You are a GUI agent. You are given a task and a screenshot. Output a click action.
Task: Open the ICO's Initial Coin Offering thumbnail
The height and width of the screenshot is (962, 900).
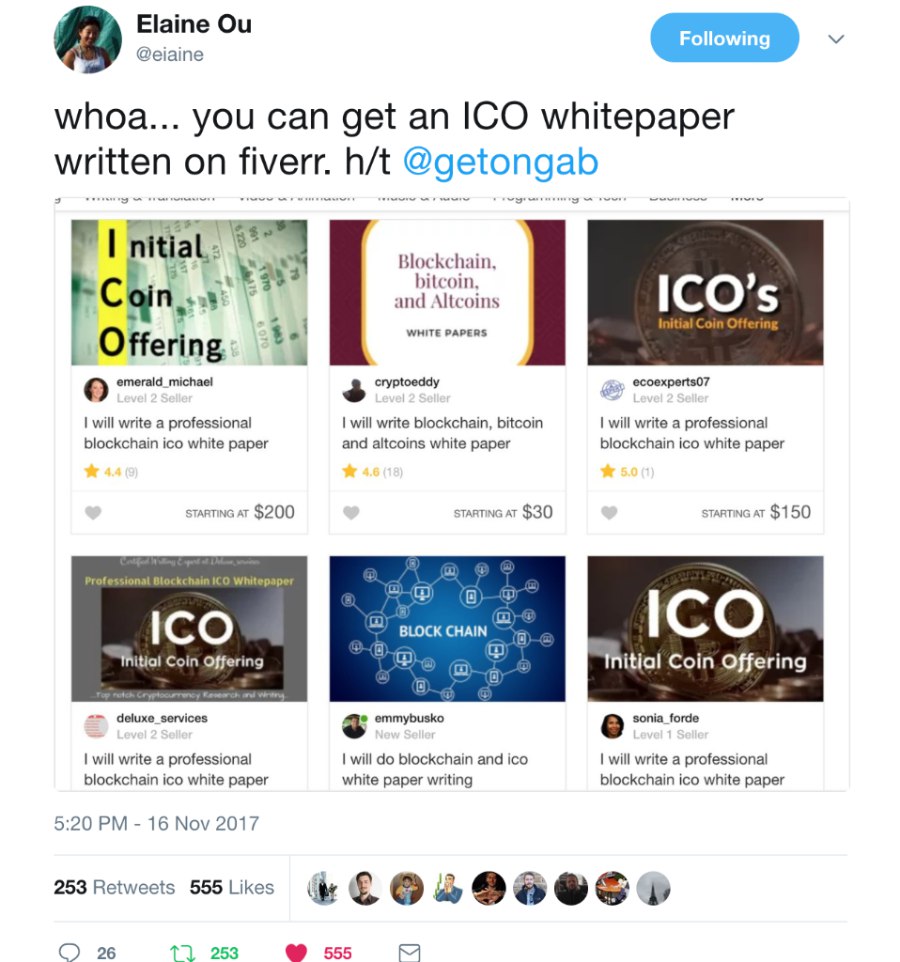click(706, 293)
